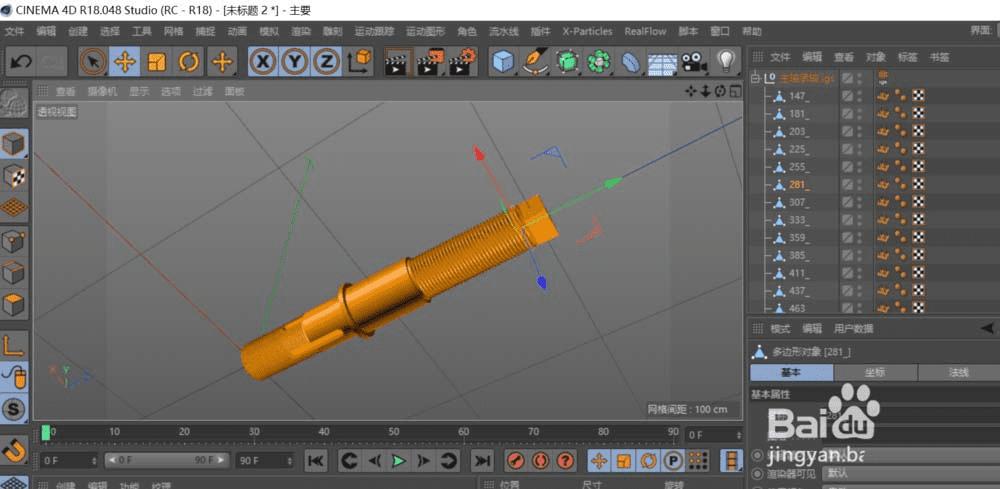1000x489 pixels.
Task: Open the 对象 menu in Object Manager
Action: [x=876, y=57]
